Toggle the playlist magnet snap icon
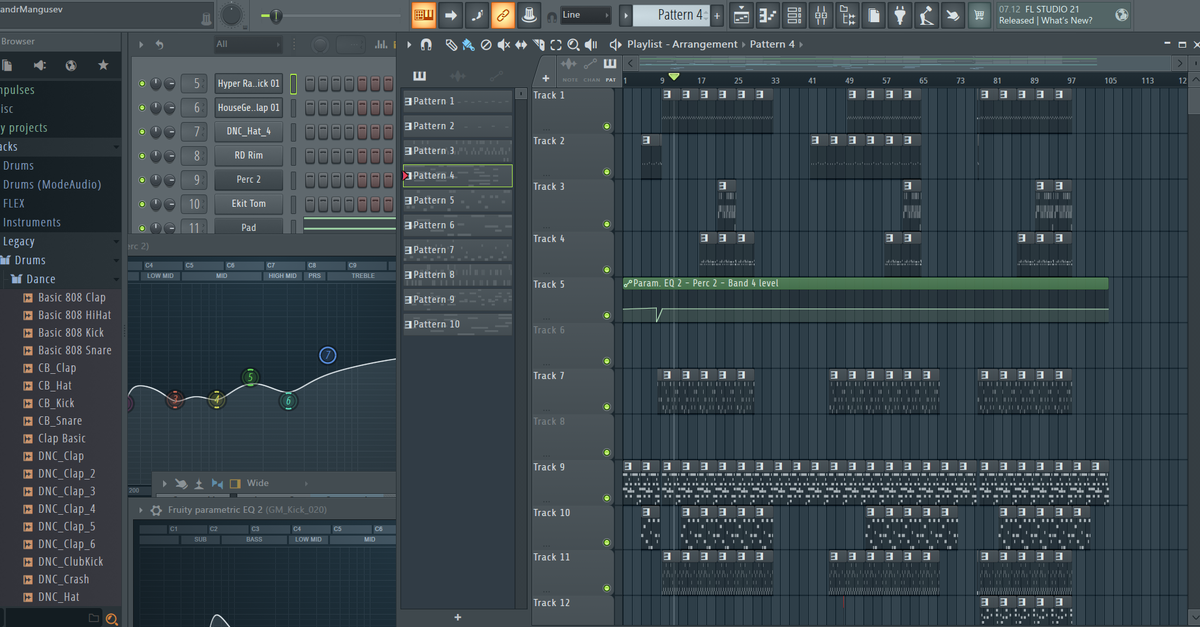 pyautogui.click(x=427, y=44)
